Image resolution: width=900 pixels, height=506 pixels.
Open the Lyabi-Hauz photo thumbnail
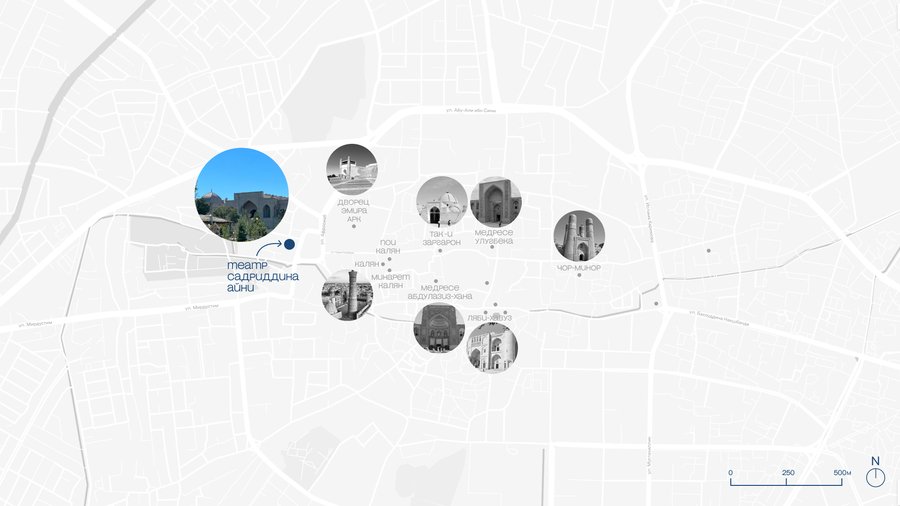(x=492, y=348)
